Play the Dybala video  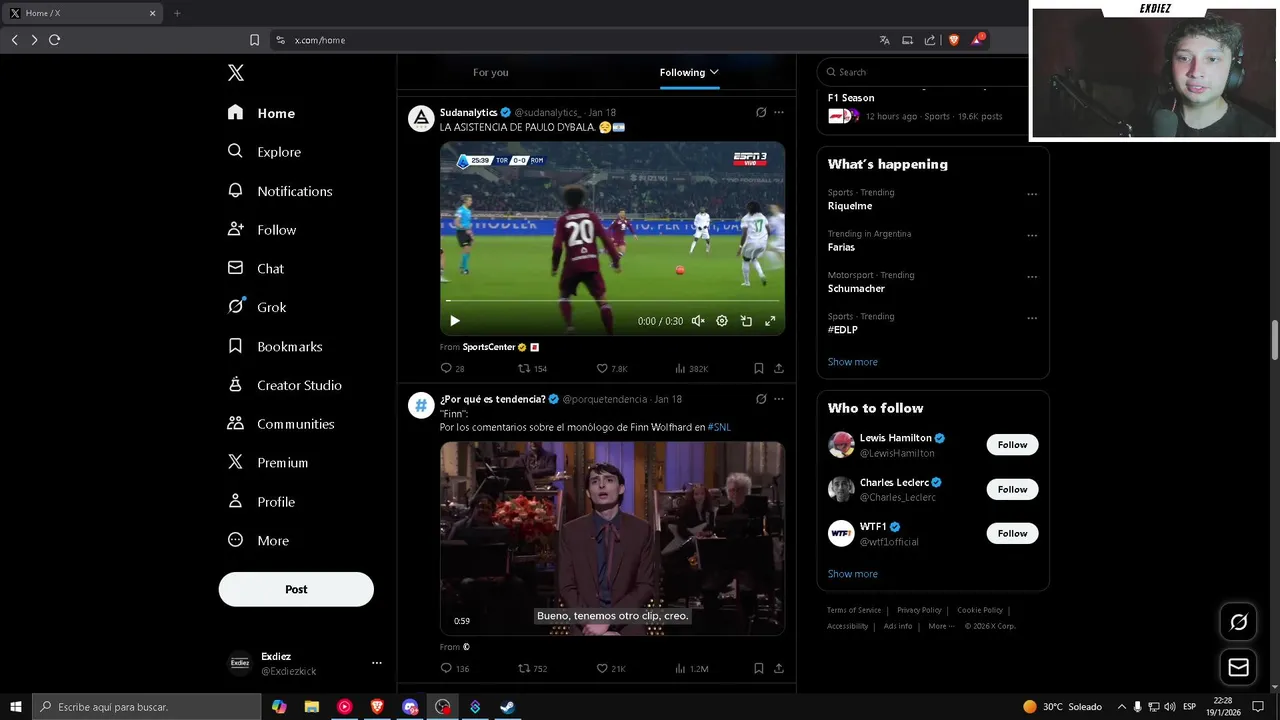point(454,321)
